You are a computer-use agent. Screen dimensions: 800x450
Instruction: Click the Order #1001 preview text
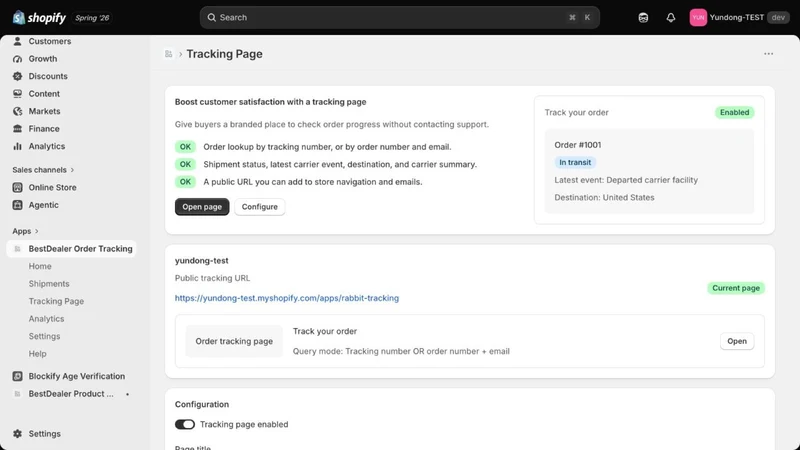578,145
